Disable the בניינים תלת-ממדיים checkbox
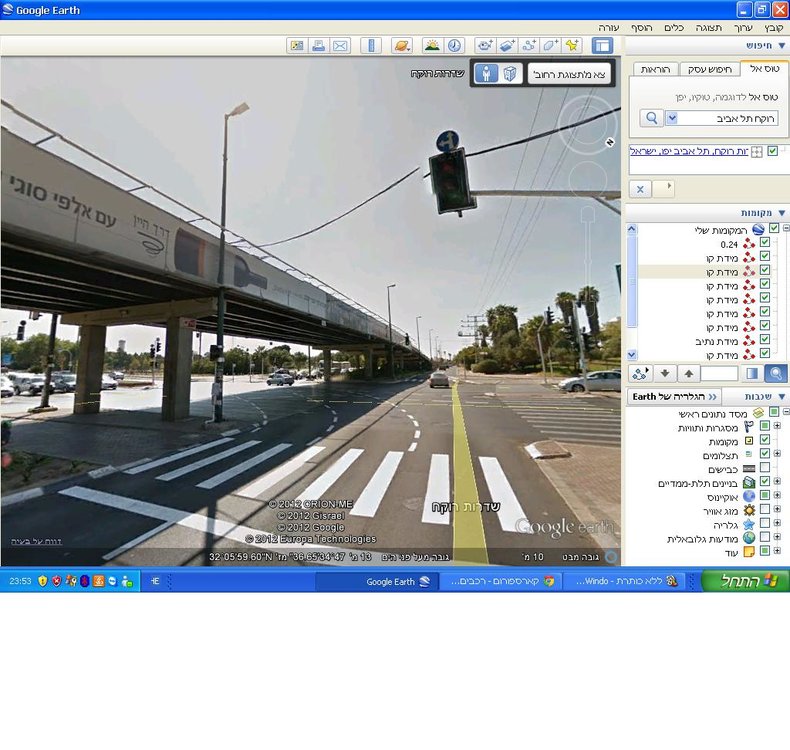The image size is (790, 750). click(765, 481)
